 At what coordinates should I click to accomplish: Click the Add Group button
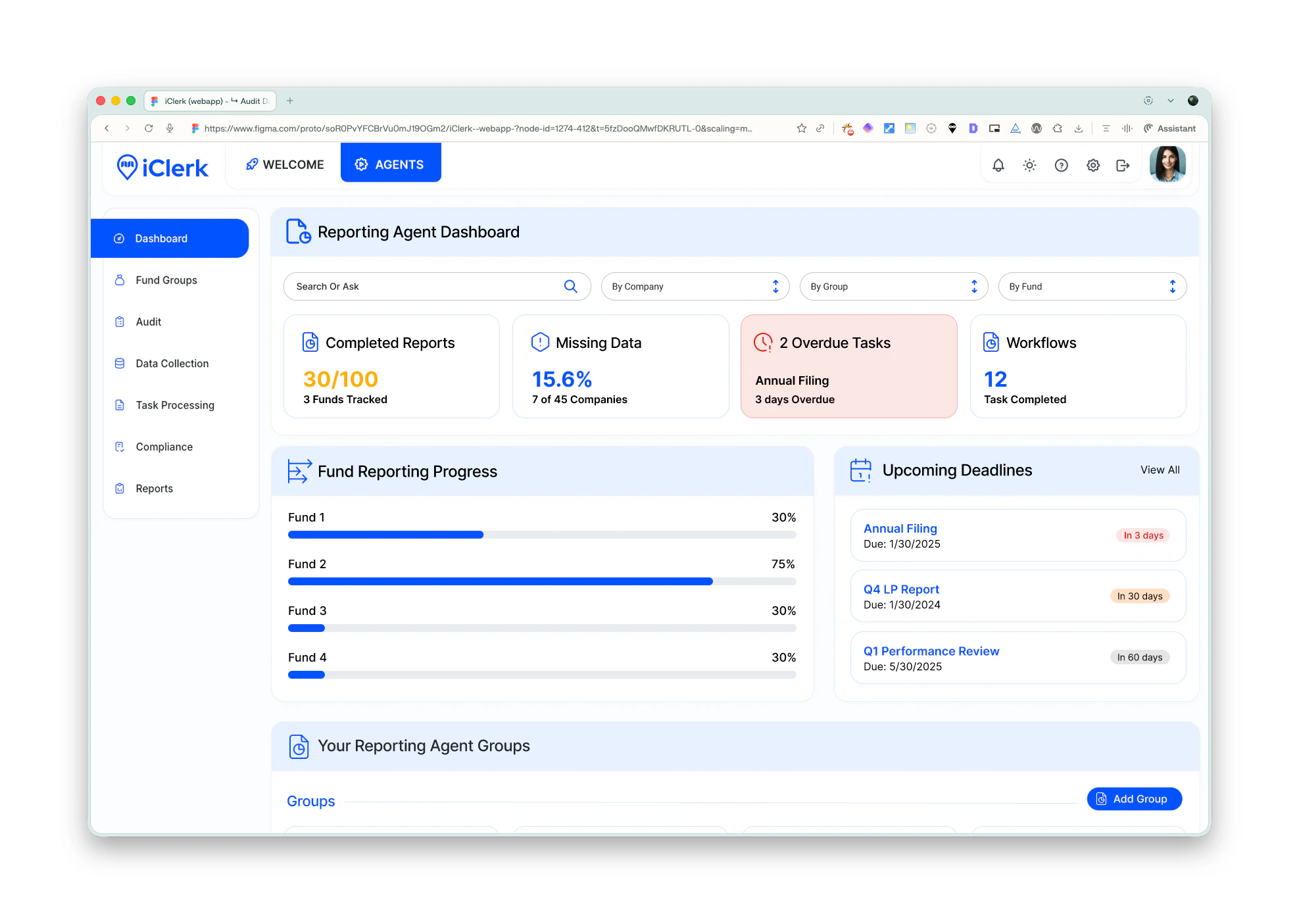point(1134,799)
